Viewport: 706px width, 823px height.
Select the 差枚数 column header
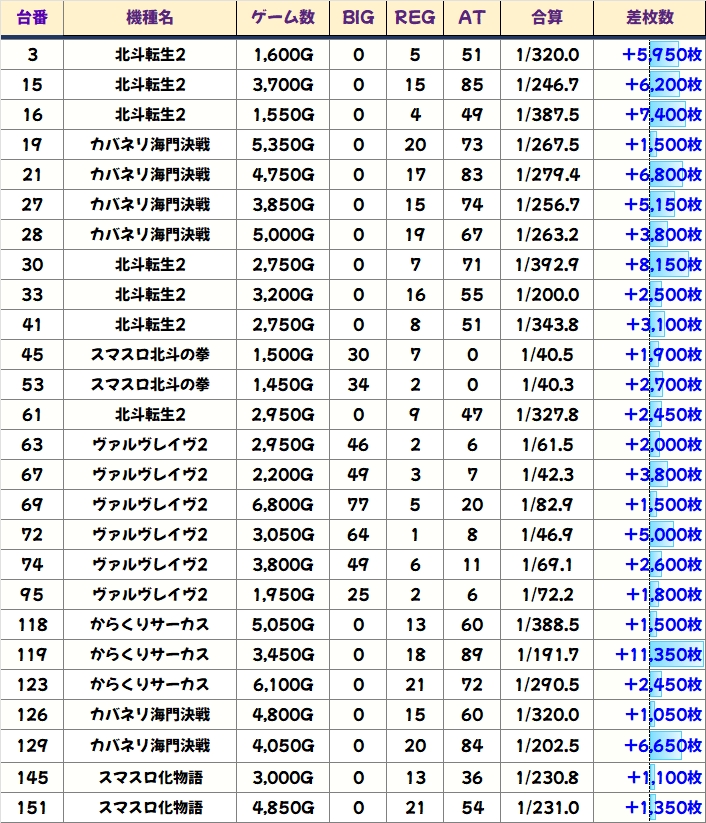click(x=649, y=18)
